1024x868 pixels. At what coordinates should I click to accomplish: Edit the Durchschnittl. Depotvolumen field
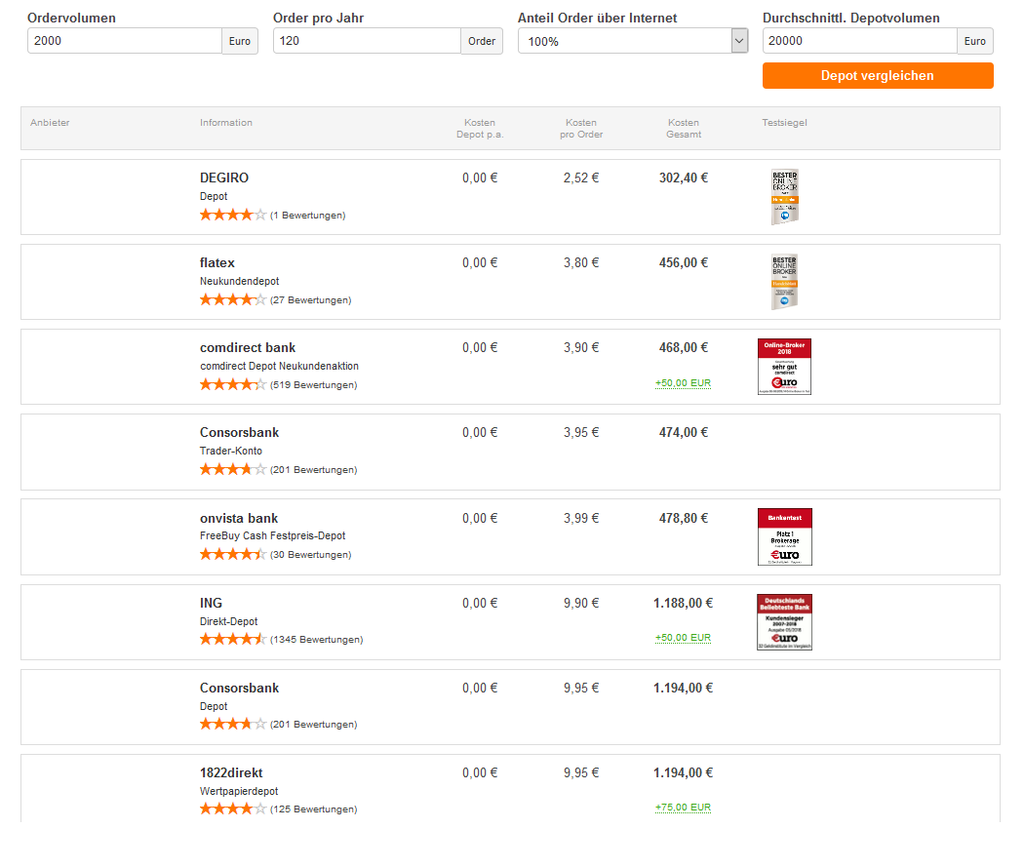point(859,41)
